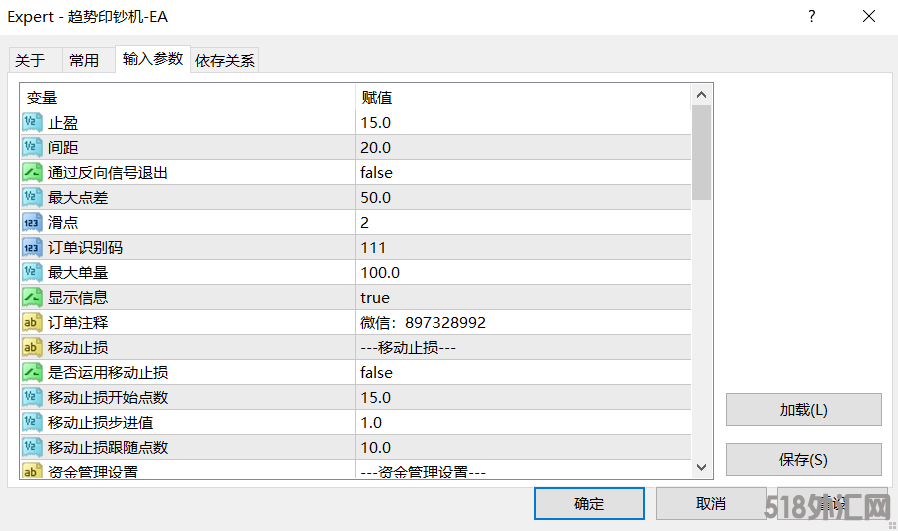The height and width of the screenshot is (531, 898).
Task: Click the vertical scrollbar thumb
Action: [x=702, y=153]
